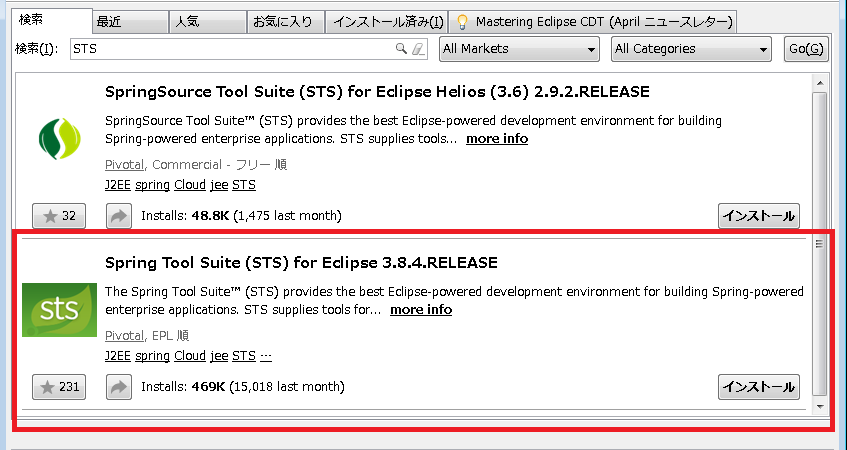
Task: Click Pivotal link in the Commercial entry
Action: coord(125,165)
